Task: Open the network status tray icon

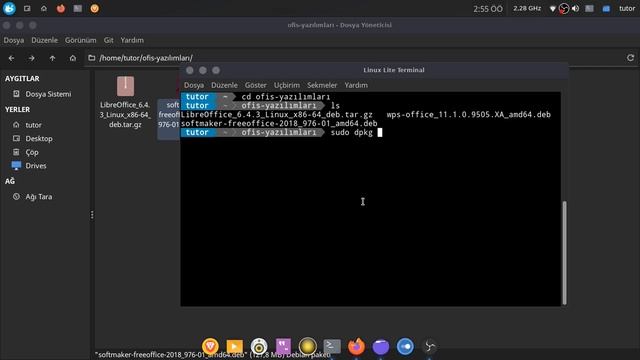Action: pyautogui.click(x=553, y=9)
